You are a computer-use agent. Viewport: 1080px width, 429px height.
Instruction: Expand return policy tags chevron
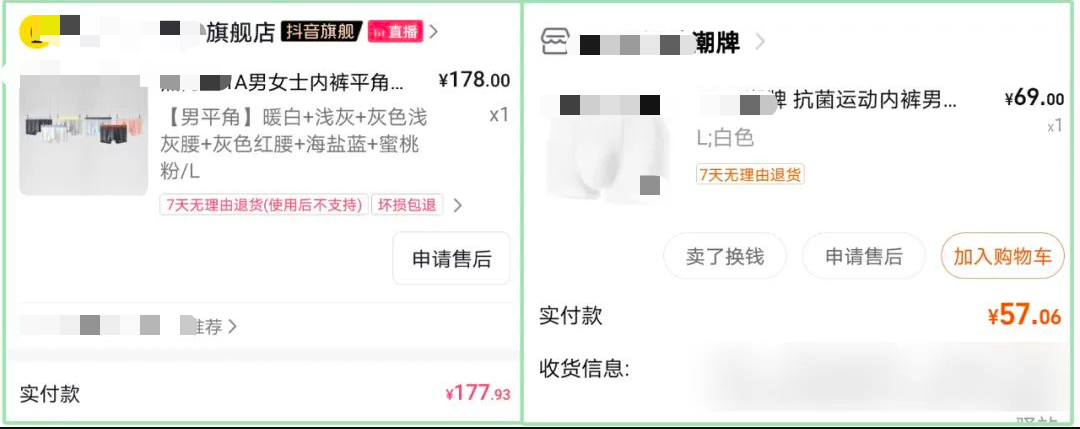[457, 205]
